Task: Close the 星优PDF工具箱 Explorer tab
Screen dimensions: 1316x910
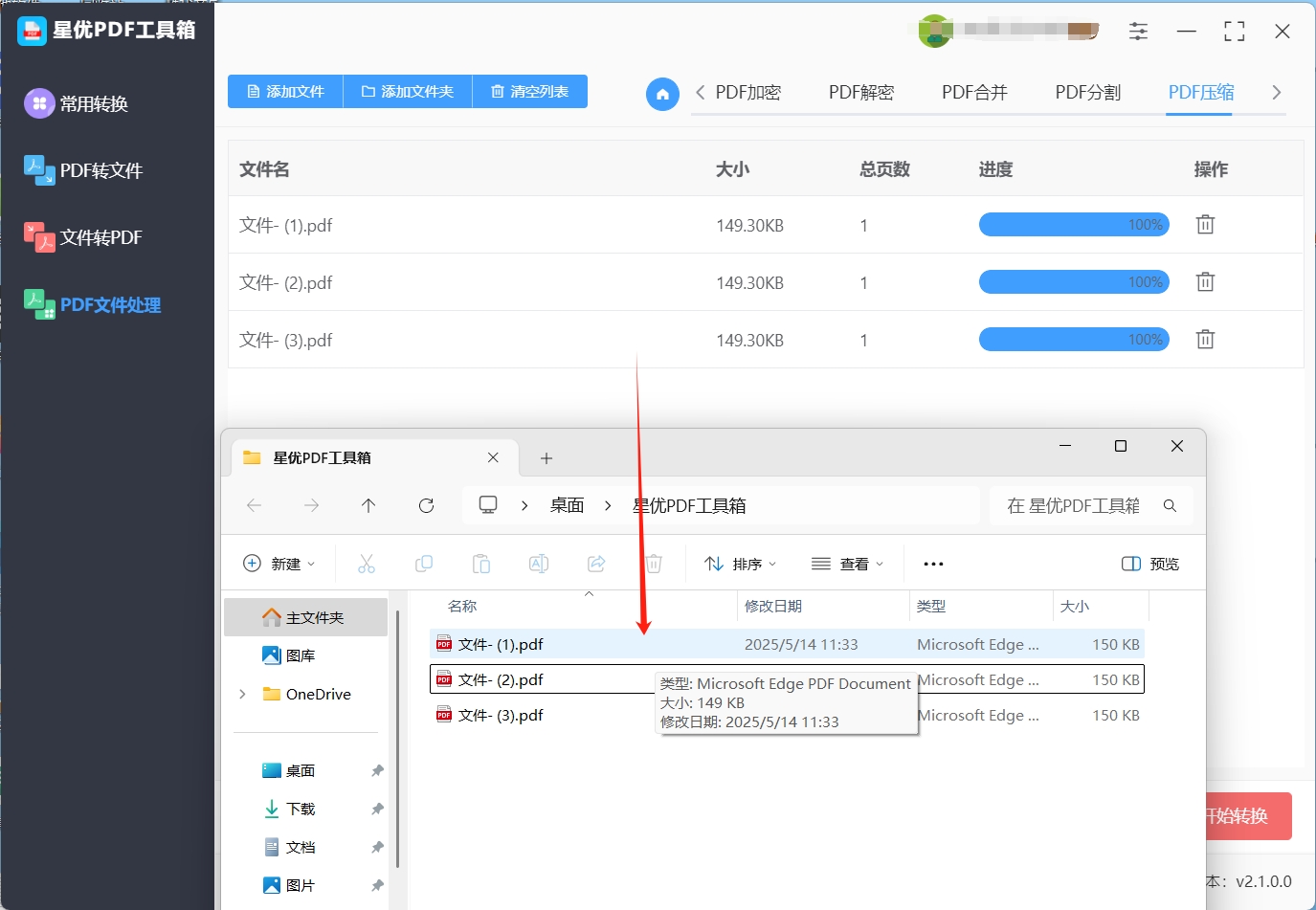Action: (493, 457)
